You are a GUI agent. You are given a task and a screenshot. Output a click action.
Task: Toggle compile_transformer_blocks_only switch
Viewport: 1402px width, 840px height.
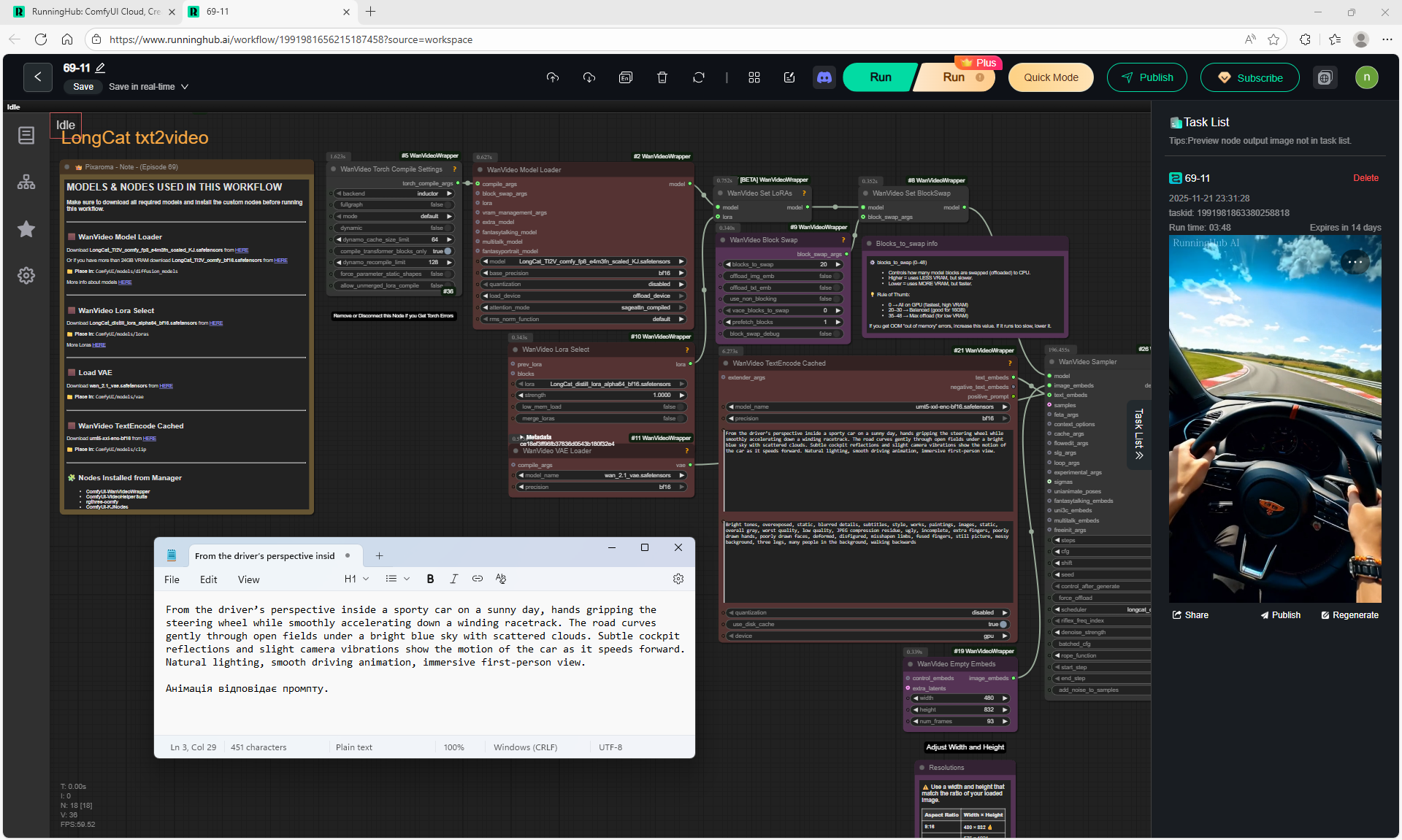click(447, 251)
